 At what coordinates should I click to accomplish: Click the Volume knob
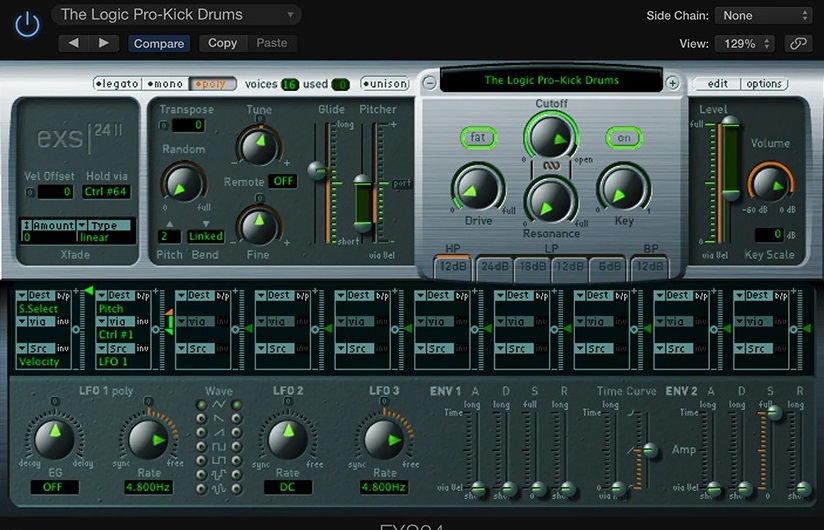(x=770, y=184)
